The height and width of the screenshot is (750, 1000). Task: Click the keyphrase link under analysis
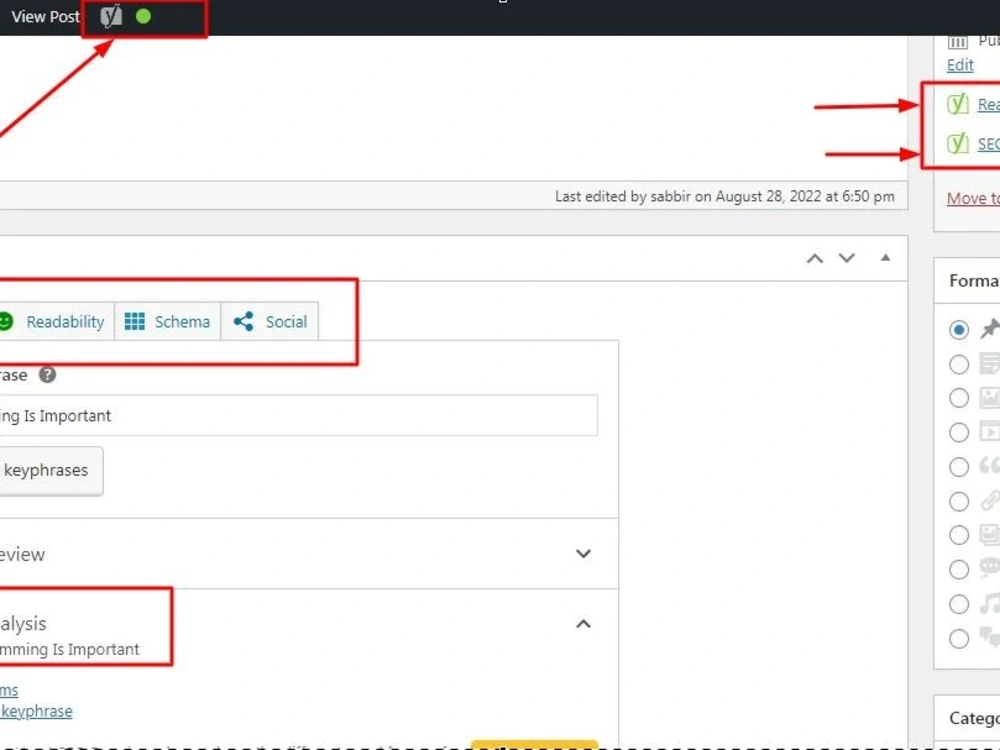click(x=36, y=711)
